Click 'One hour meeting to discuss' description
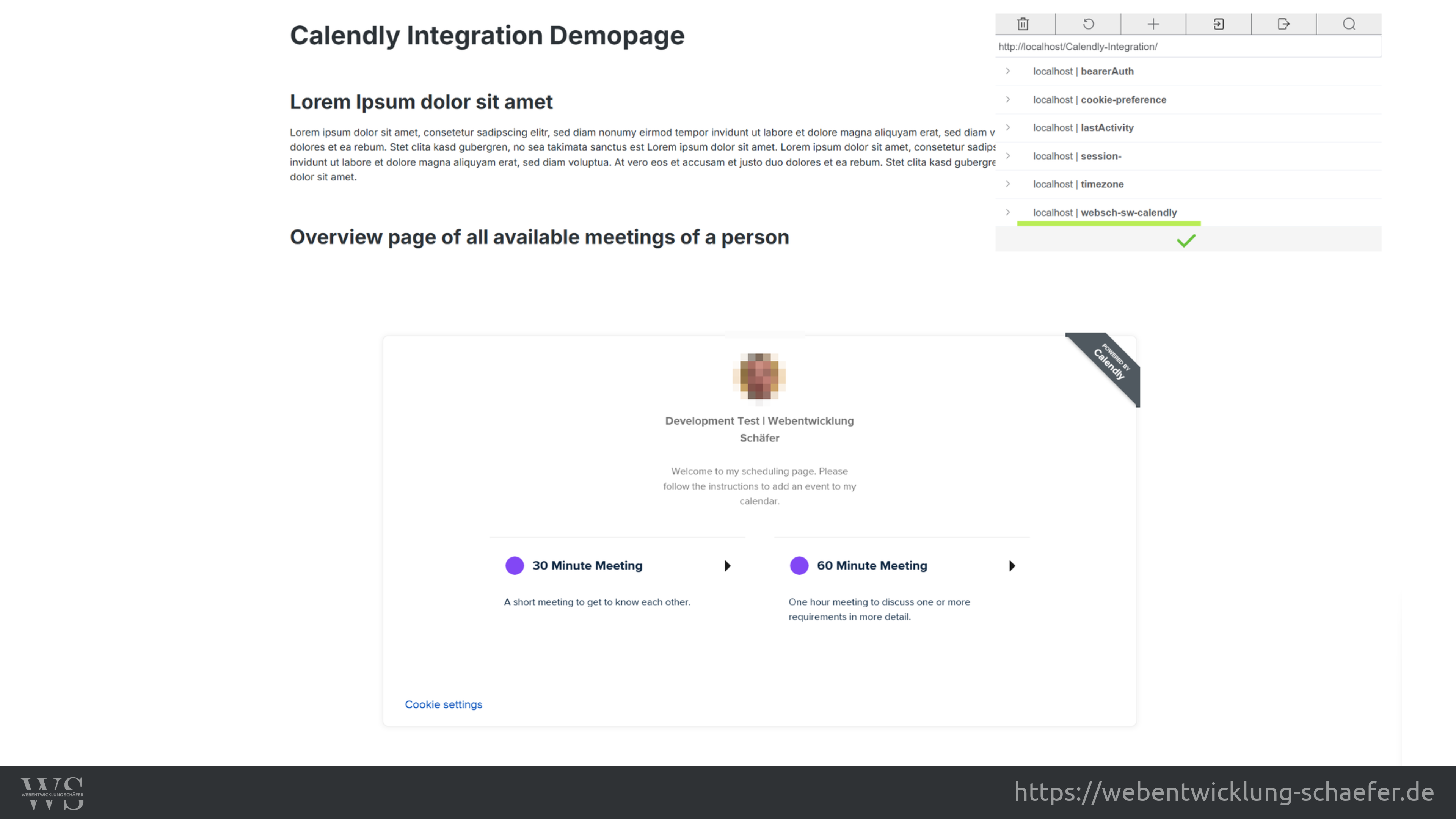The image size is (1456, 819). pos(880,609)
